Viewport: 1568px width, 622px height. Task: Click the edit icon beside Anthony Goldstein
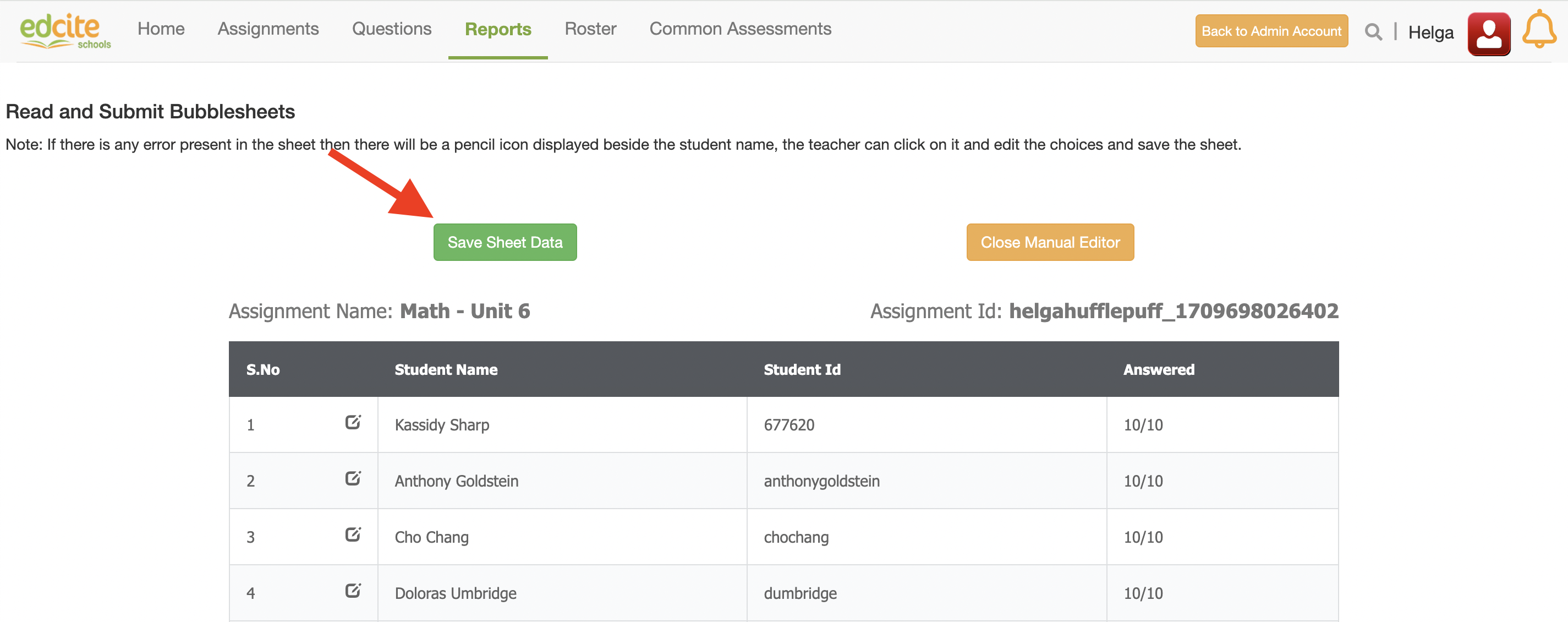pyautogui.click(x=353, y=478)
